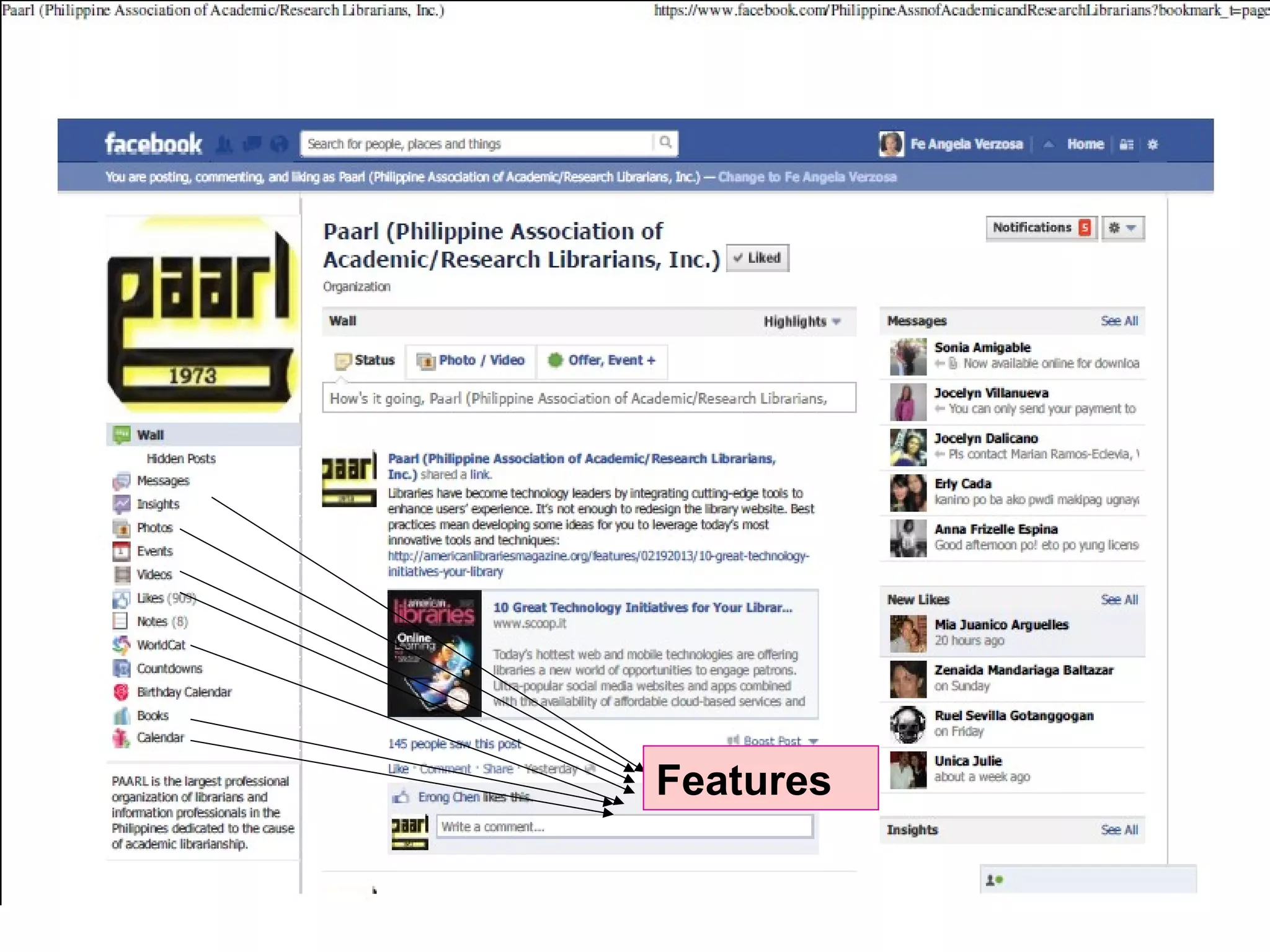Toggle chat availability icon at bottom

[994, 879]
